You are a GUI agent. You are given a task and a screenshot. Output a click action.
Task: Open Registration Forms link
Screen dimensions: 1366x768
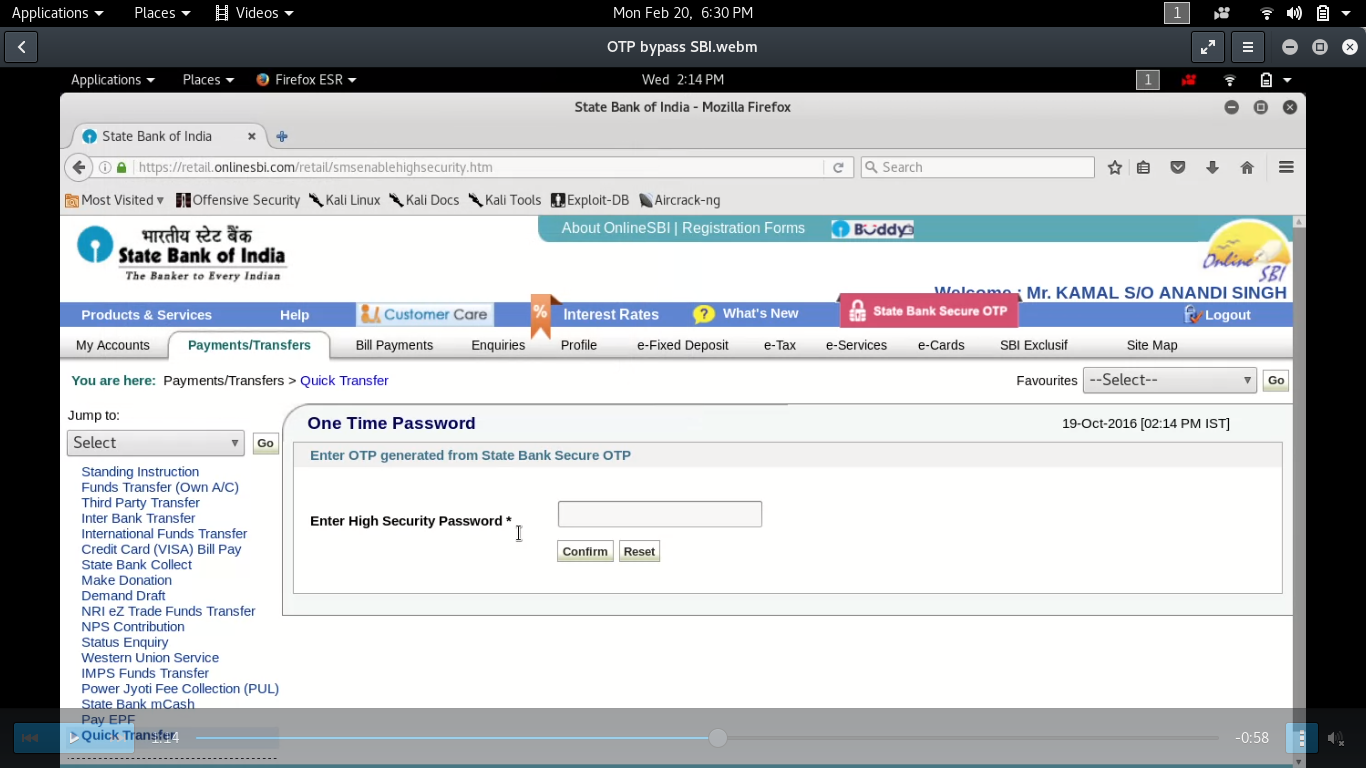pos(743,228)
